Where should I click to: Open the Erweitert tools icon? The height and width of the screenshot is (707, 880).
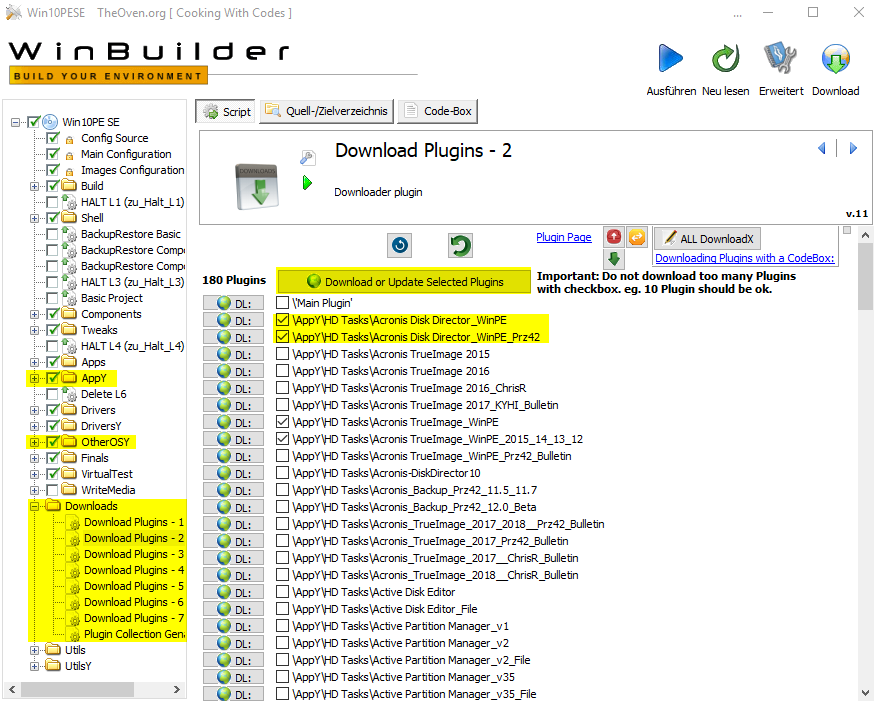[780, 60]
